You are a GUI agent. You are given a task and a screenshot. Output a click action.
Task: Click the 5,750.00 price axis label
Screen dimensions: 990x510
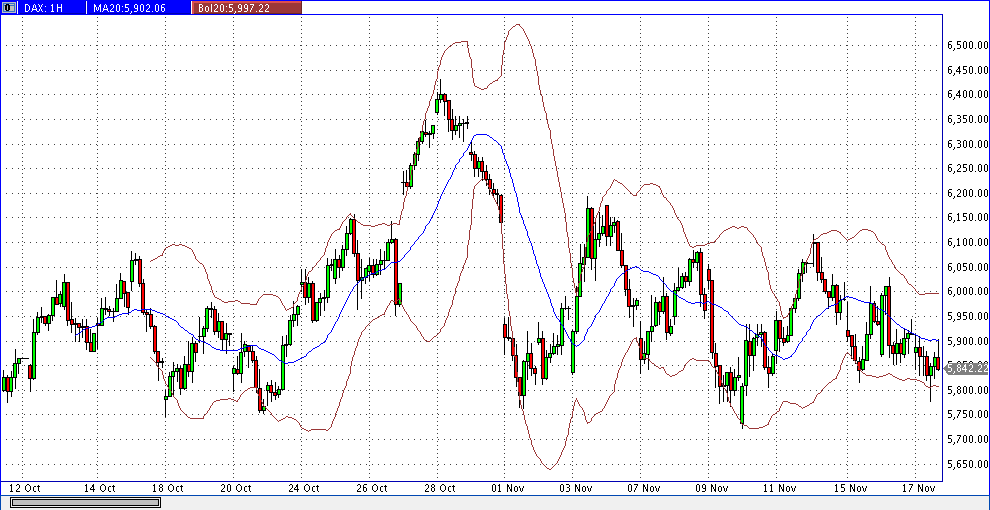967,415
